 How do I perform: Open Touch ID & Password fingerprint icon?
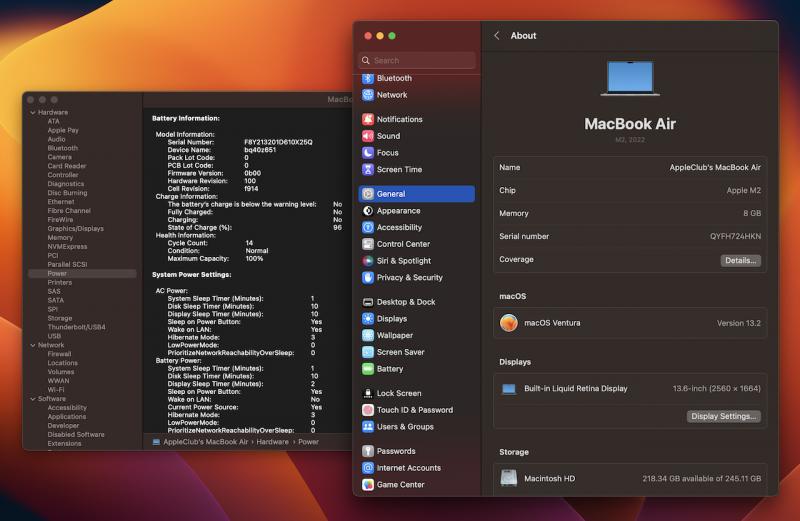pos(368,410)
